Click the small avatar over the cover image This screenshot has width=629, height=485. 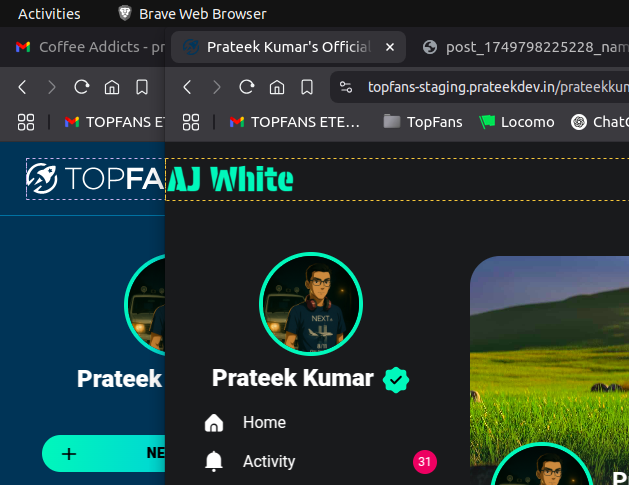coord(542,464)
